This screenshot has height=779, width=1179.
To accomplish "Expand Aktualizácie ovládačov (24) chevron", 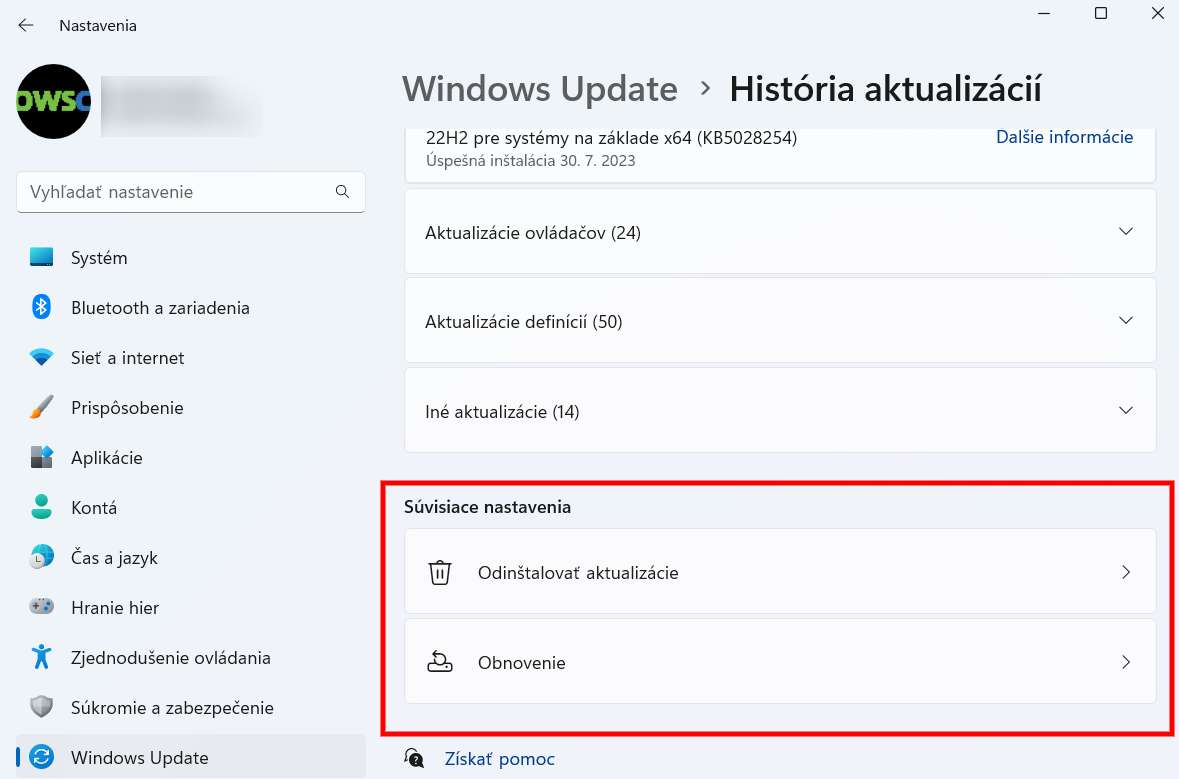I will [x=1126, y=232].
